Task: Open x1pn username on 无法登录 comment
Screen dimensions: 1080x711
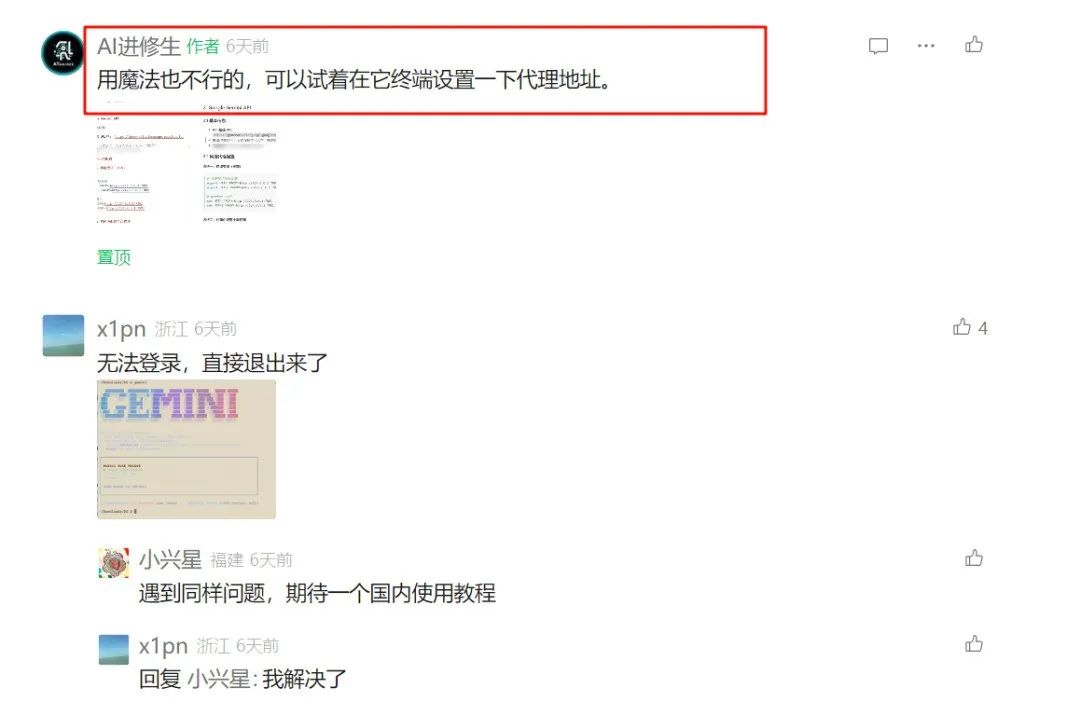Action: 121,329
